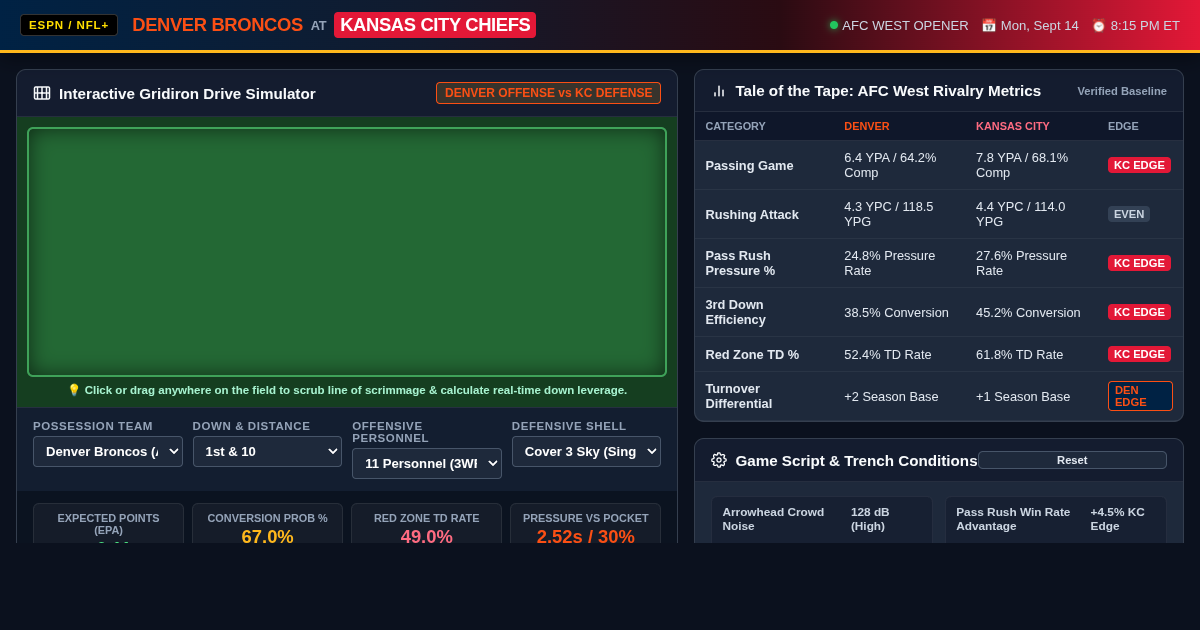Click the DENVER BRONCOS team name in header
This screenshot has height=630, width=1200.
(x=217, y=25)
